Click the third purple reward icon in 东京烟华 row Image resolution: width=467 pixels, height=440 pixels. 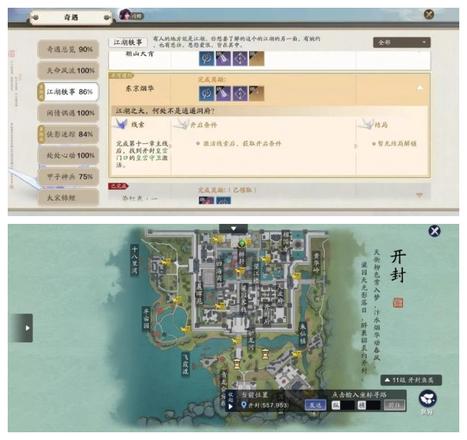pos(240,94)
